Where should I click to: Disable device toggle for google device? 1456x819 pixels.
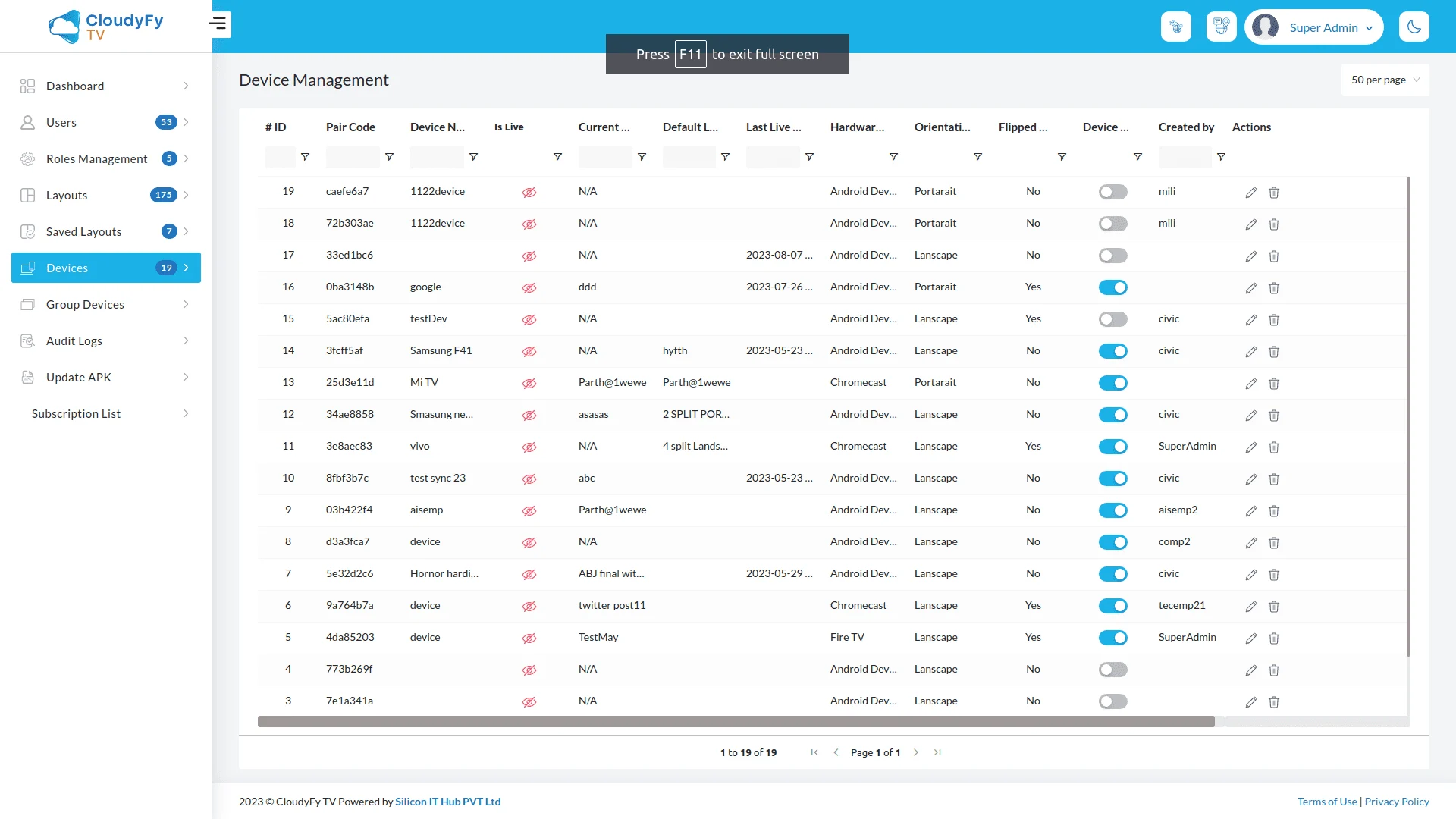coord(1112,288)
